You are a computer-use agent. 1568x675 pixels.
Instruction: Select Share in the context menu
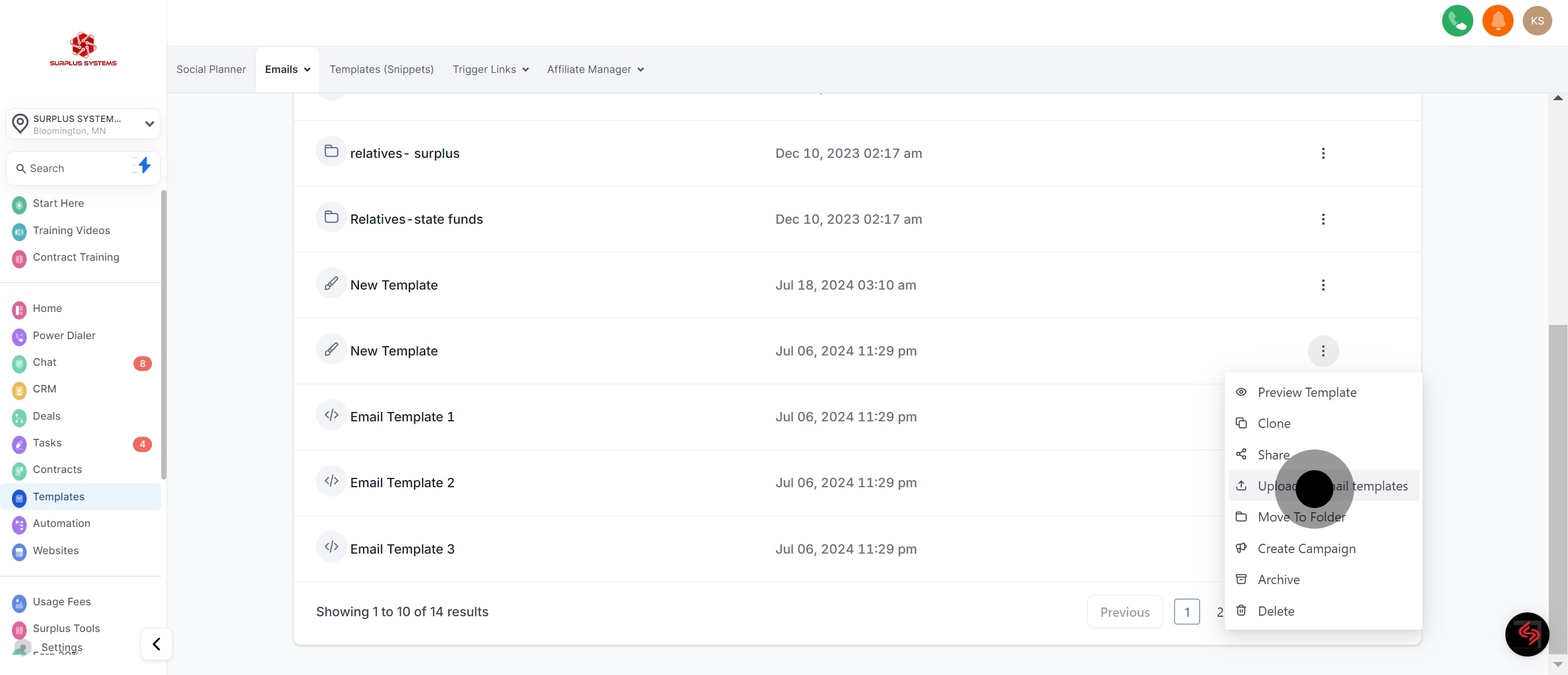click(x=1324, y=455)
